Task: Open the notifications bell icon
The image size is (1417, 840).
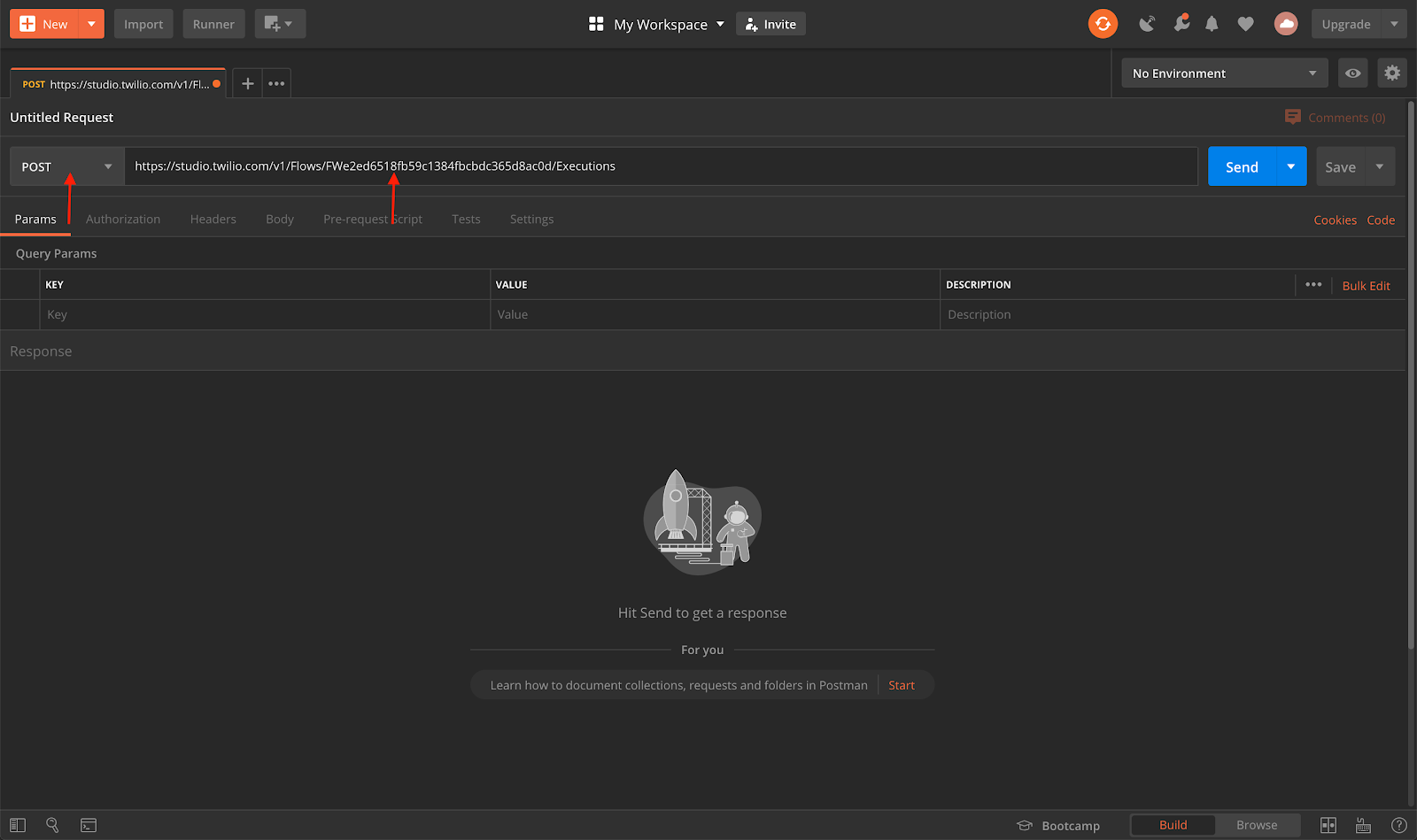Action: 1212,24
